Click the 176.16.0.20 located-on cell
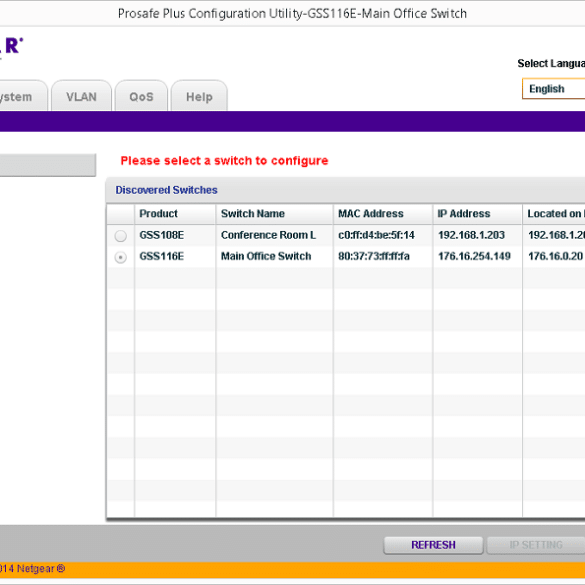585x585 pixels. 555,256
